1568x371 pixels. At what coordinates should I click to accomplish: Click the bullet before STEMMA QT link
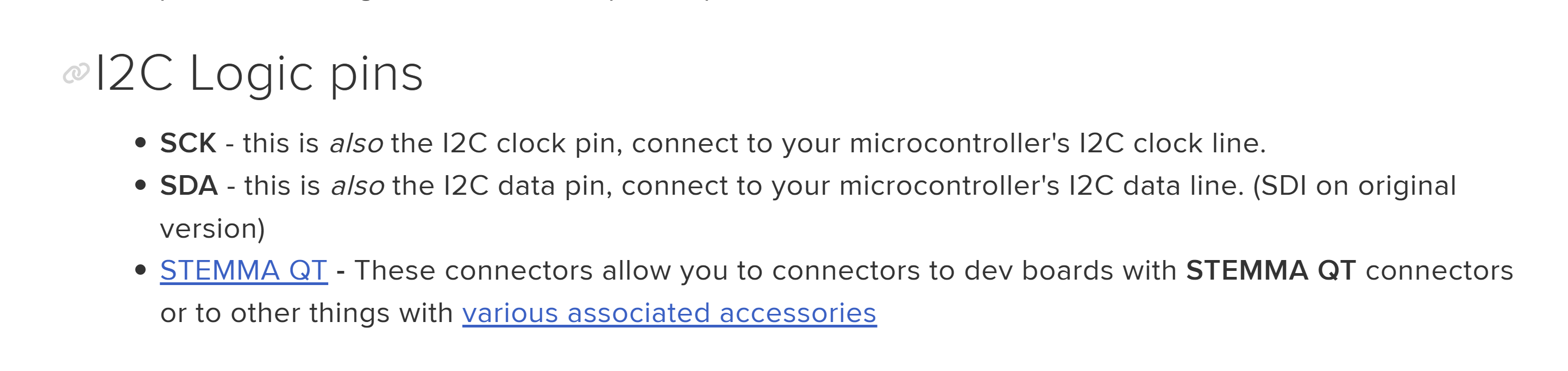point(141,270)
